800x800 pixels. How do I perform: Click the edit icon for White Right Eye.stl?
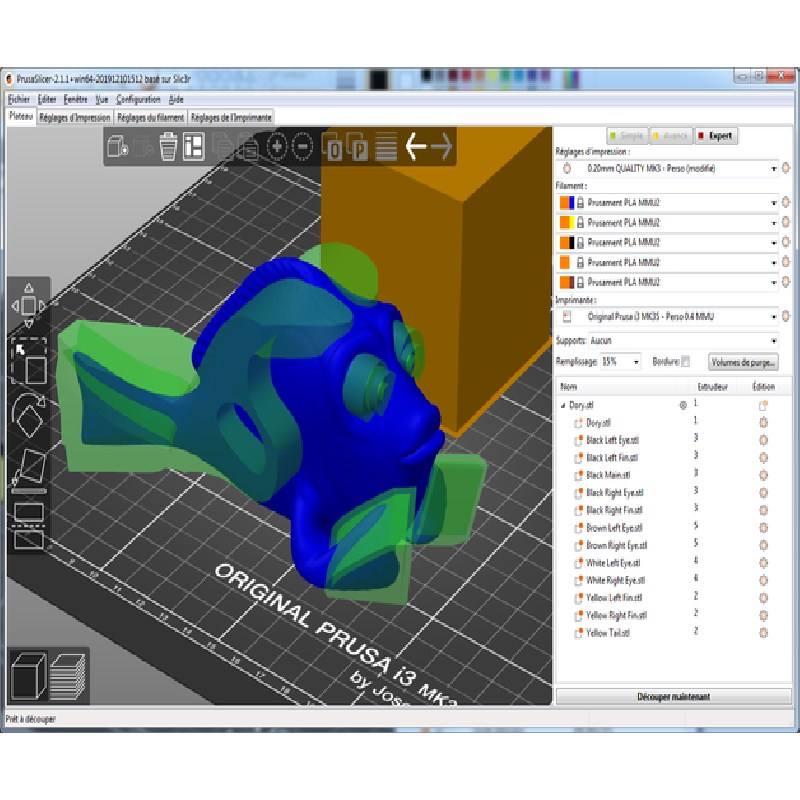click(763, 580)
